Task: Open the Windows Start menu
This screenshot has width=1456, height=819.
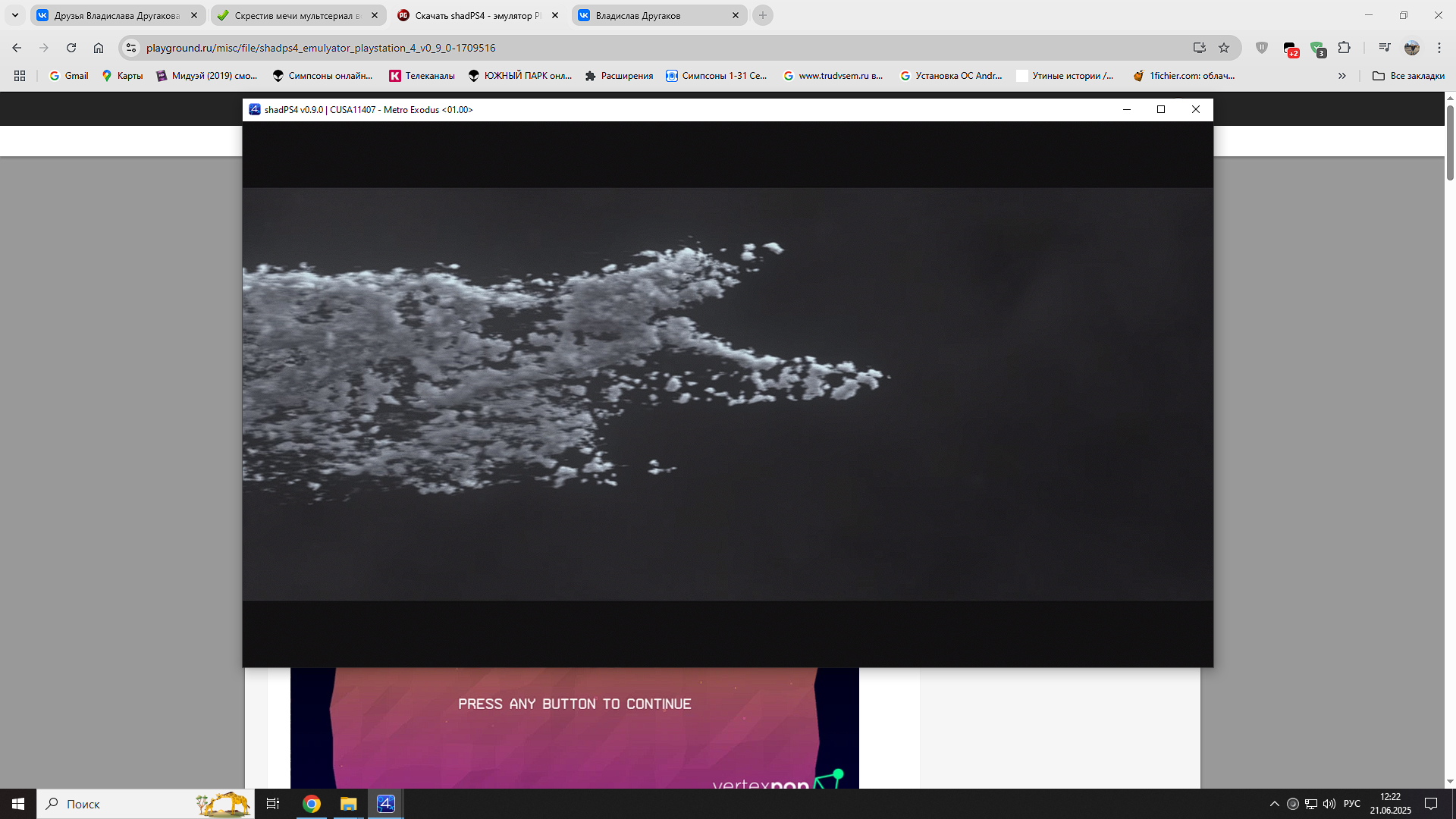Action: (18, 804)
